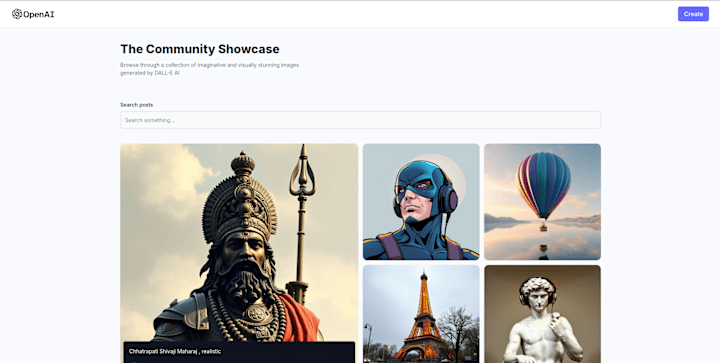Viewport: 720px width, 363px height.
Task: Click the DALL-E AI description paragraph
Action: [209, 69]
